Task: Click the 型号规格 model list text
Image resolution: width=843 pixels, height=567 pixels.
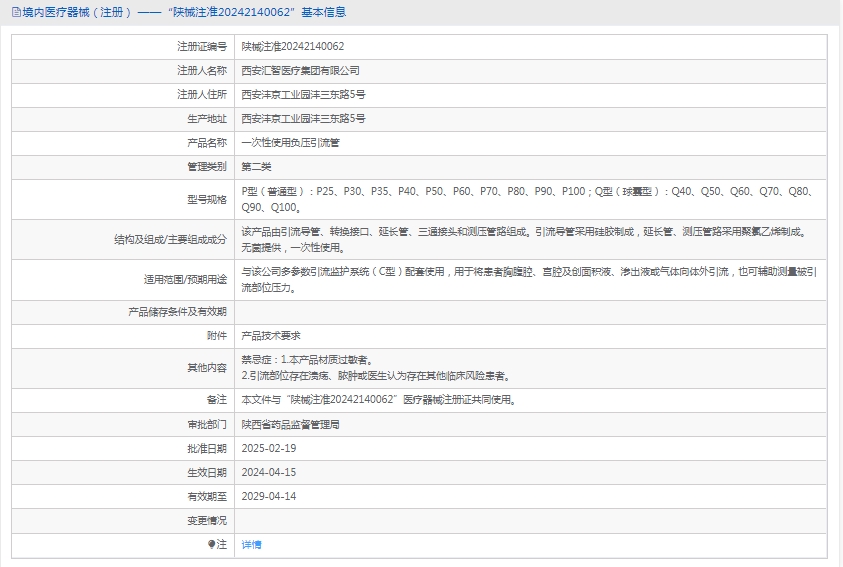Action: click(530, 199)
